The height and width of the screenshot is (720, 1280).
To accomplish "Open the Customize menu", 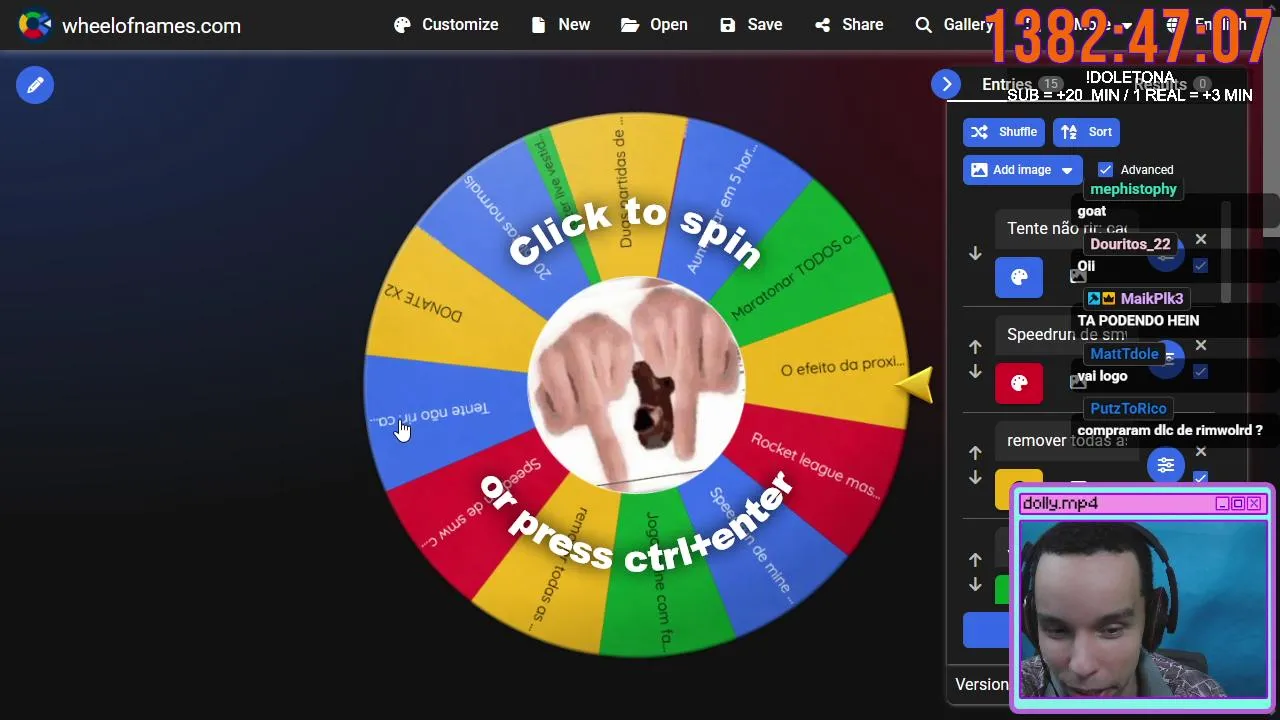I will [x=446, y=25].
